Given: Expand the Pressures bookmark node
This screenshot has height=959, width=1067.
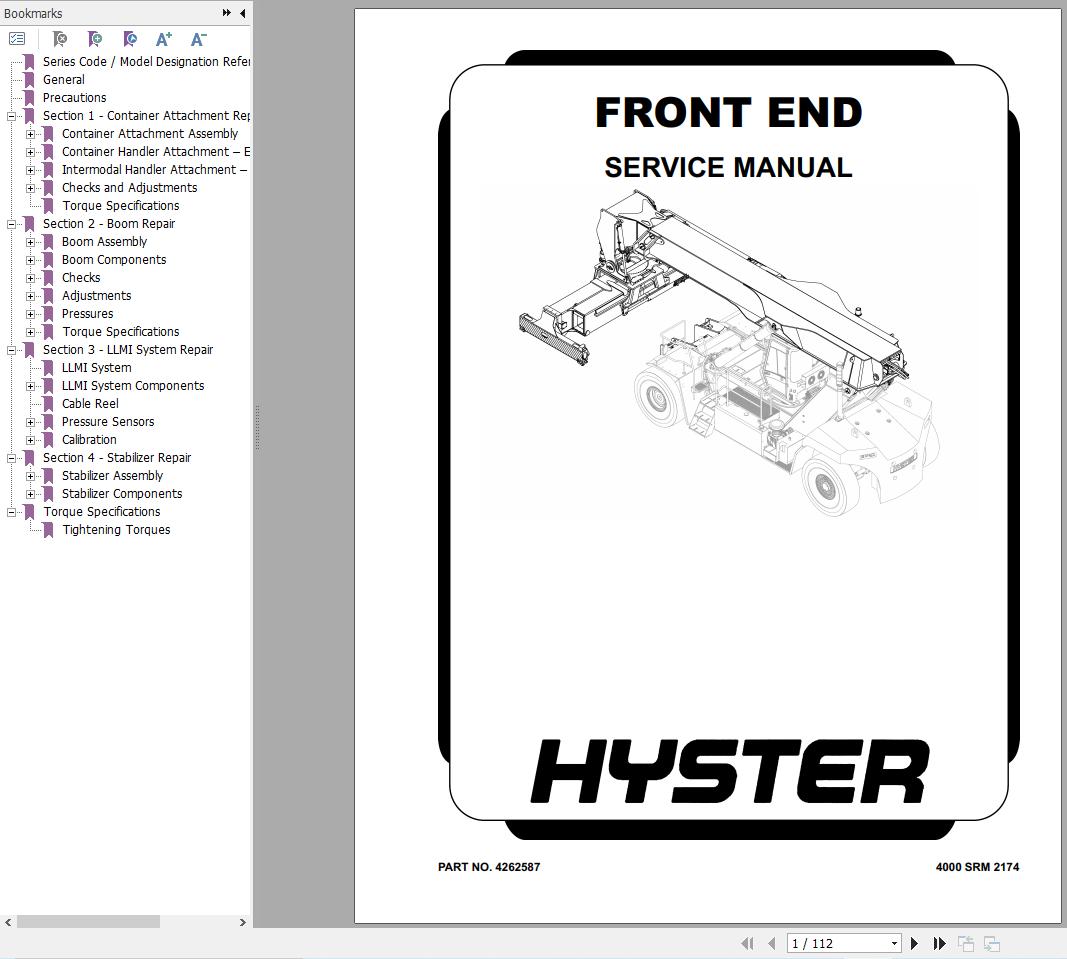Looking at the screenshot, I should (x=30, y=314).
